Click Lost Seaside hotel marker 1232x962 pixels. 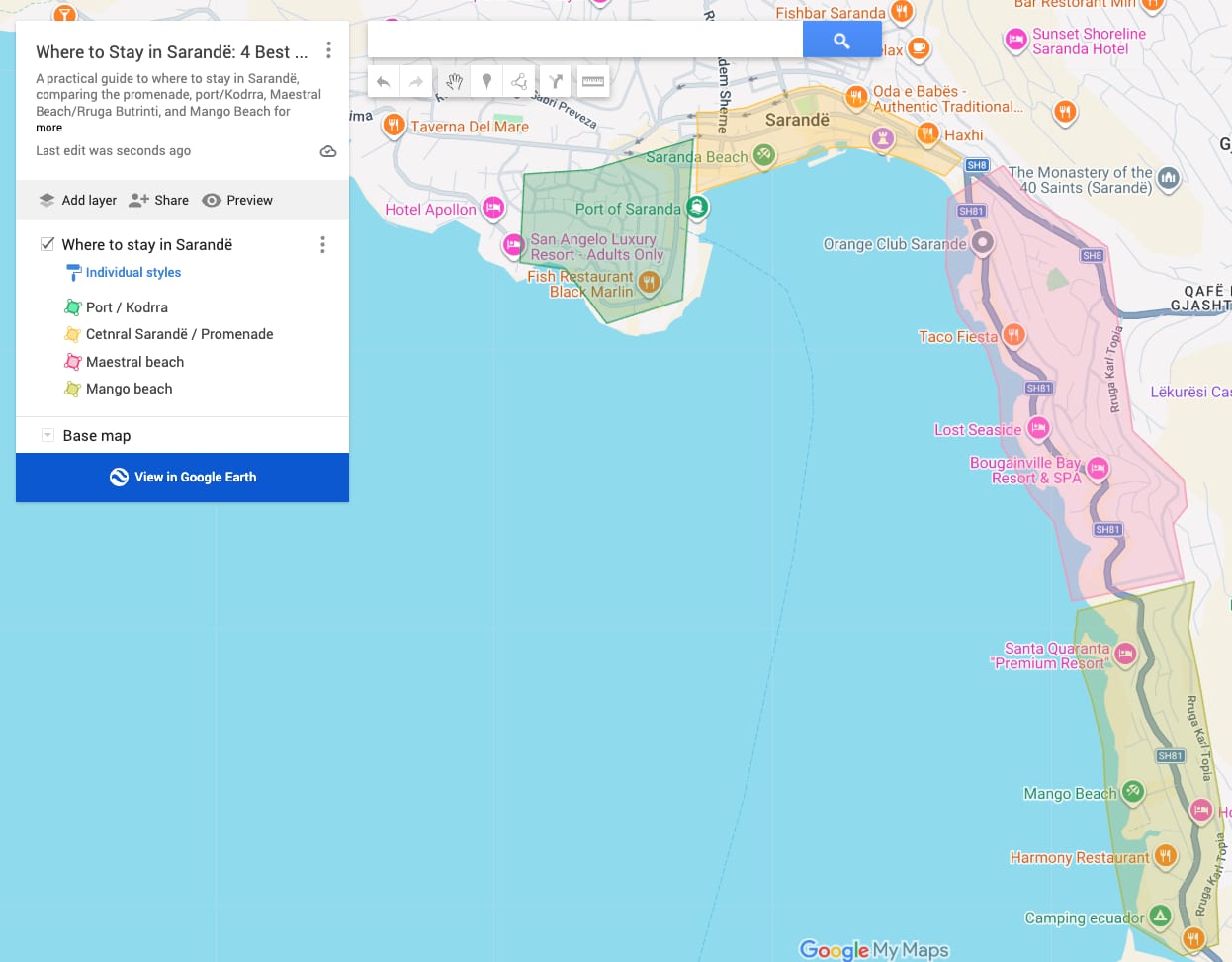(x=1037, y=428)
